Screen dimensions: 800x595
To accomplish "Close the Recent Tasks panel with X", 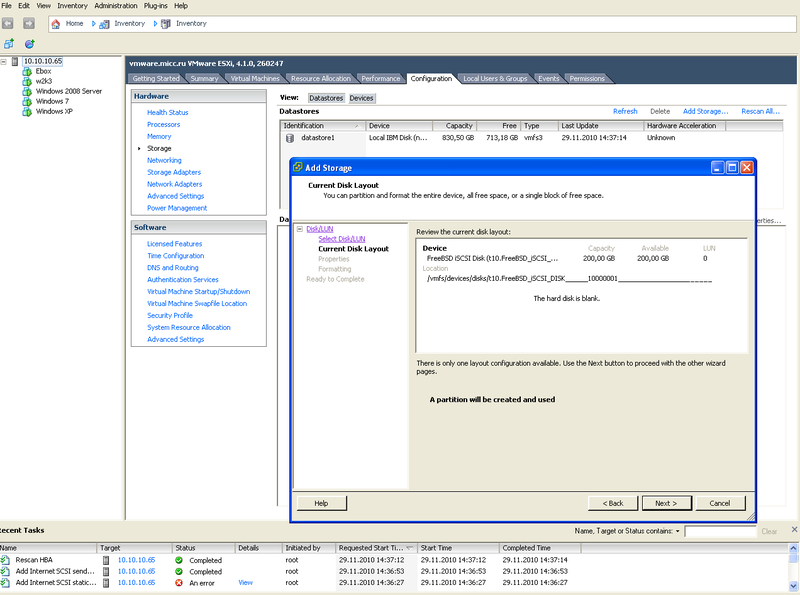I will (794, 530).
